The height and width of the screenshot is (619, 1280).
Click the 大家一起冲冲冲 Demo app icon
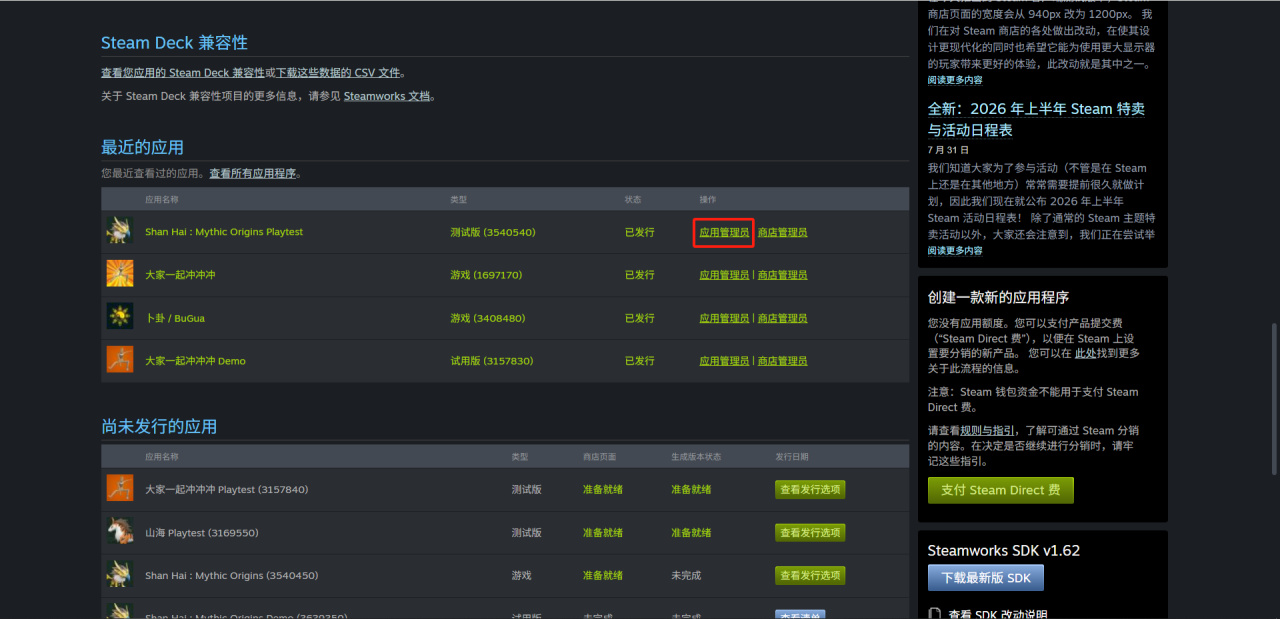pyautogui.click(x=120, y=360)
